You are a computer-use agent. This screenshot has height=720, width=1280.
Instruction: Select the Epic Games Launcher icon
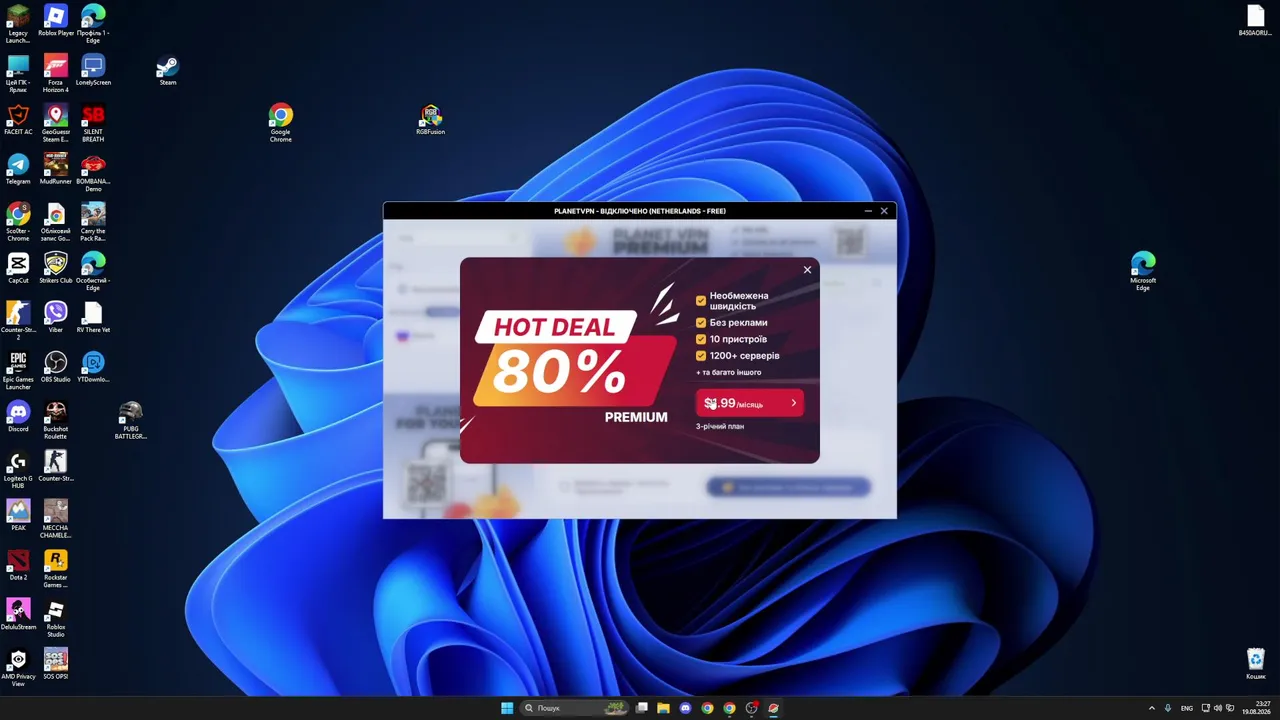(x=18, y=370)
